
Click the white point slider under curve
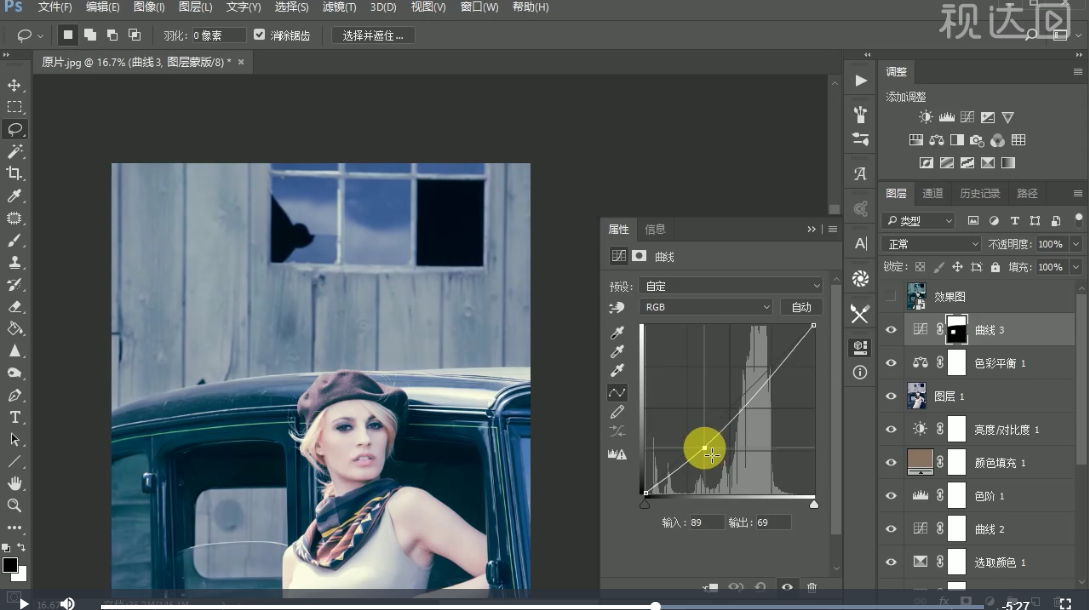click(x=814, y=504)
